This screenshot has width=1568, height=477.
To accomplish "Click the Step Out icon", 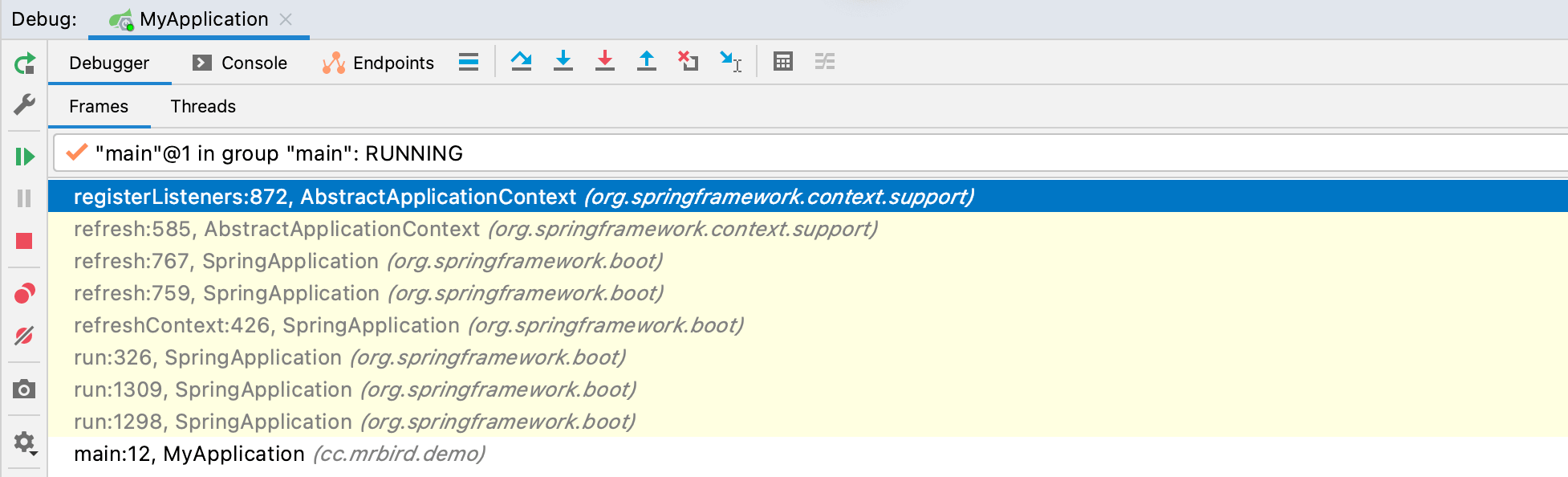I will click(647, 61).
